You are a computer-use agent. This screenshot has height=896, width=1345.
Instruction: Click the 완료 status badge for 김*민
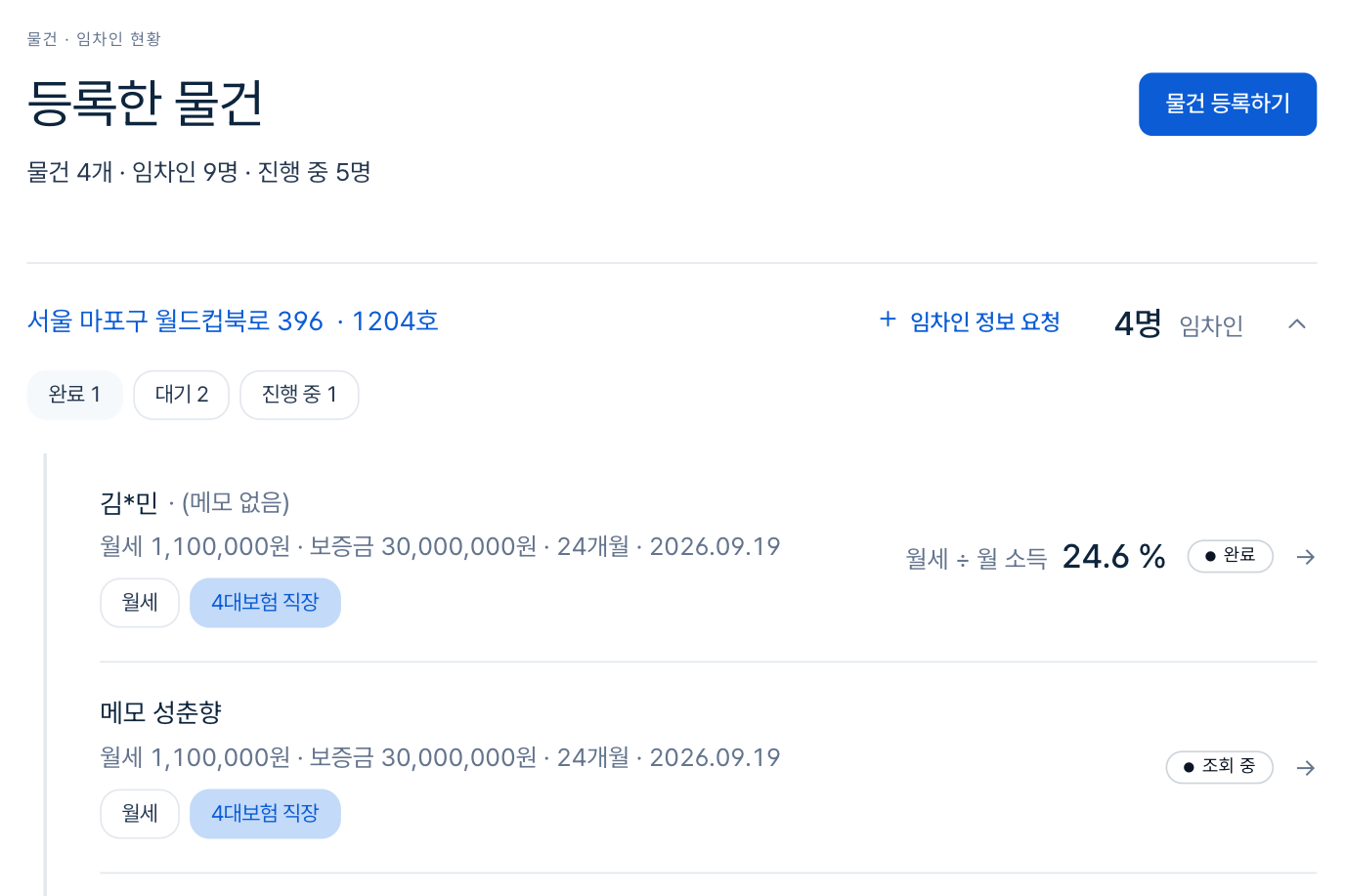(1230, 556)
